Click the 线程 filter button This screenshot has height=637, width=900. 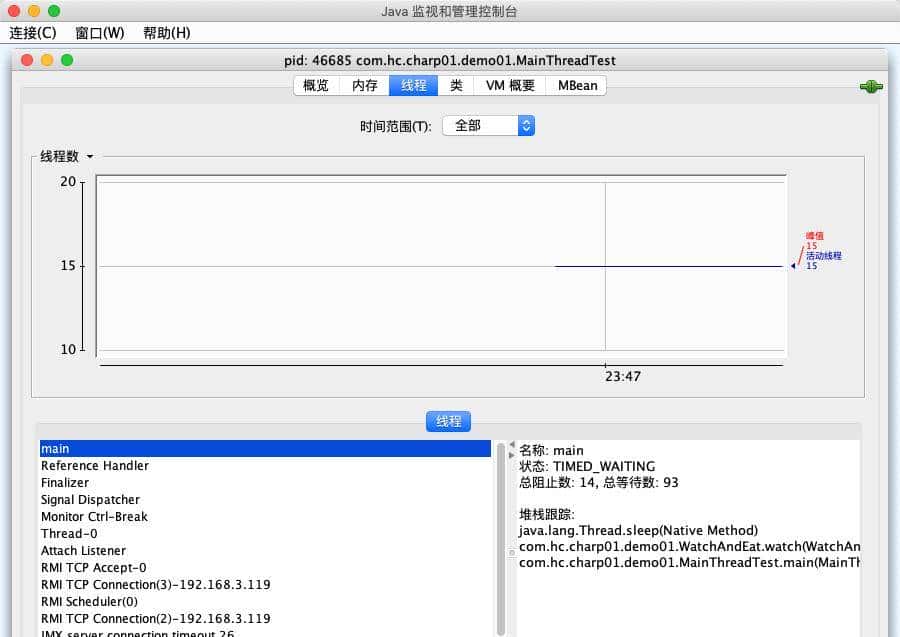448,421
